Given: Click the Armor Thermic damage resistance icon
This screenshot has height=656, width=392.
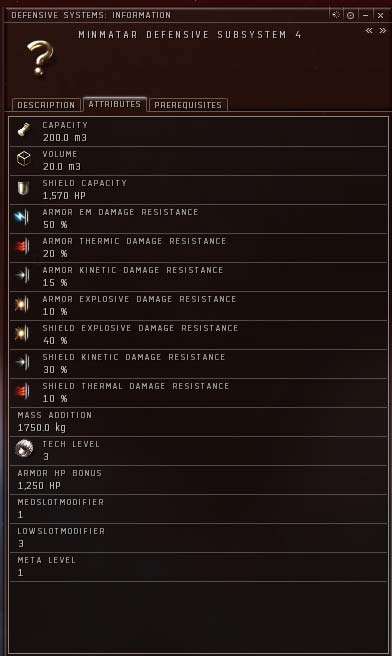Looking at the screenshot, I should tap(22, 246).
